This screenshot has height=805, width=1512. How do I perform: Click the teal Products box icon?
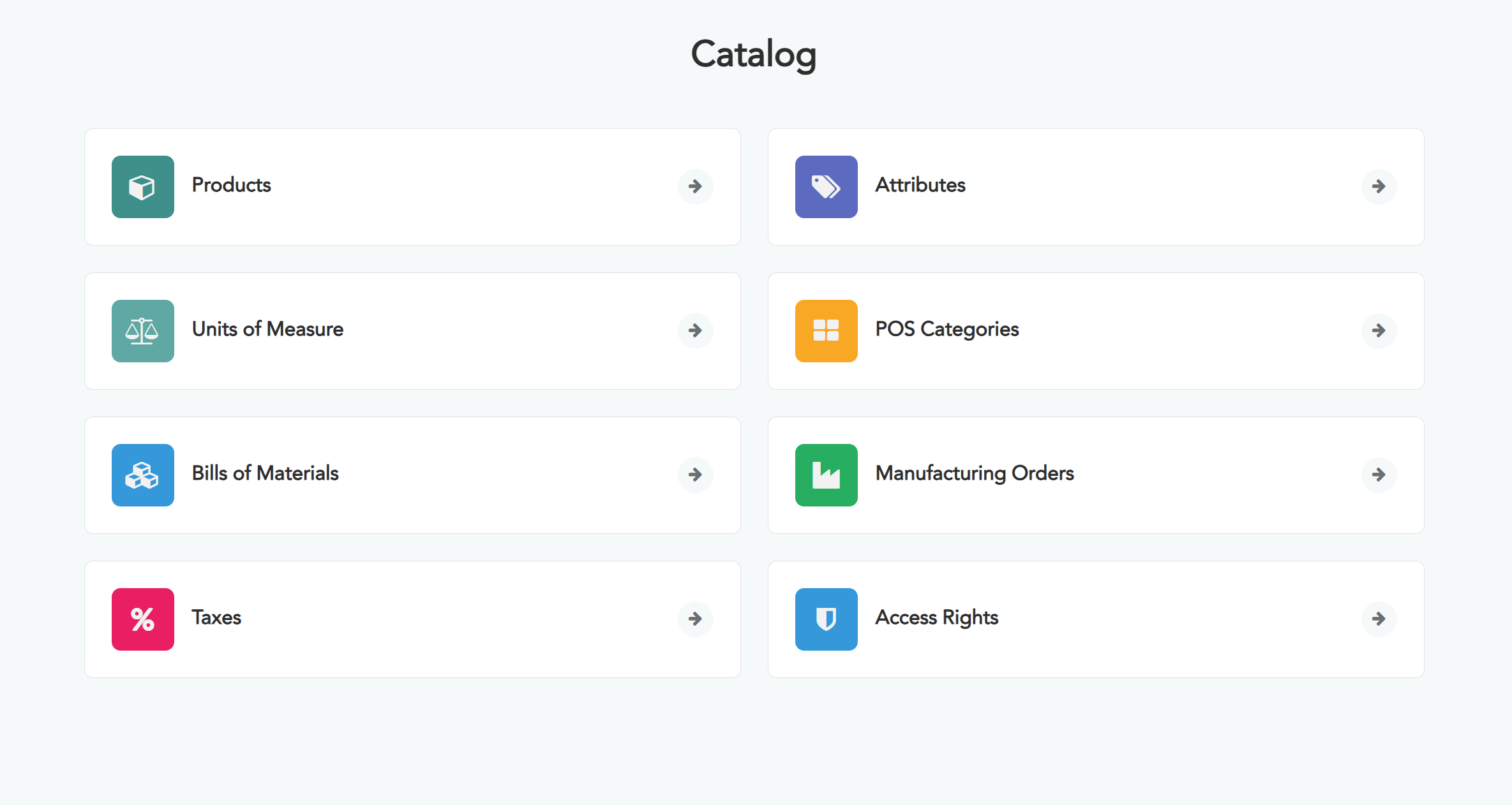click(x=142, y=187)
